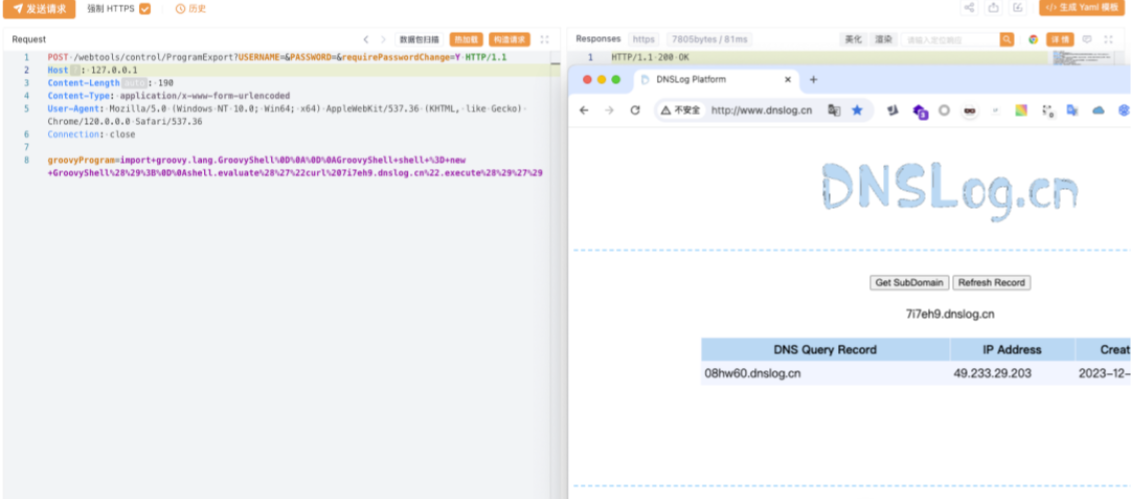Click the browser forward arrow

click(x=609, y=110)
